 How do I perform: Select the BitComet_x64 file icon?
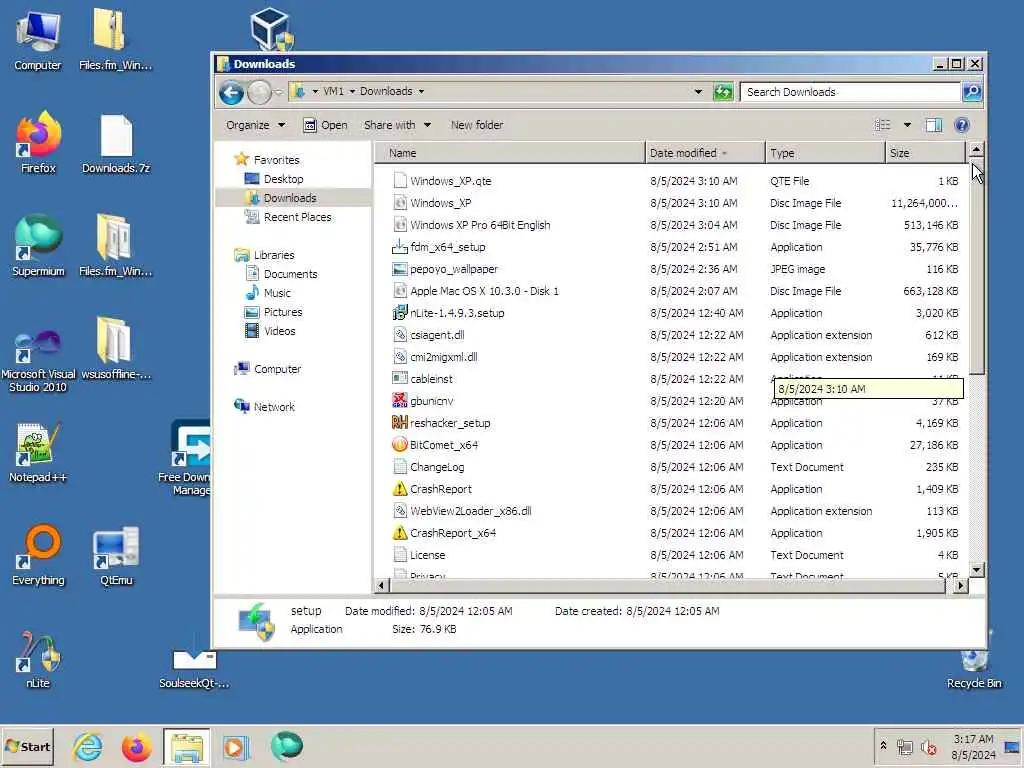[400, 445]
